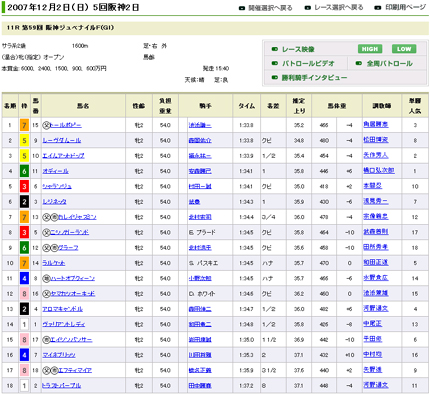This screenshot has height=395, width=430.
Task: Click the date heading 2007年12月2日(日) 5回阪神2日
Action: tap(73, 7)
